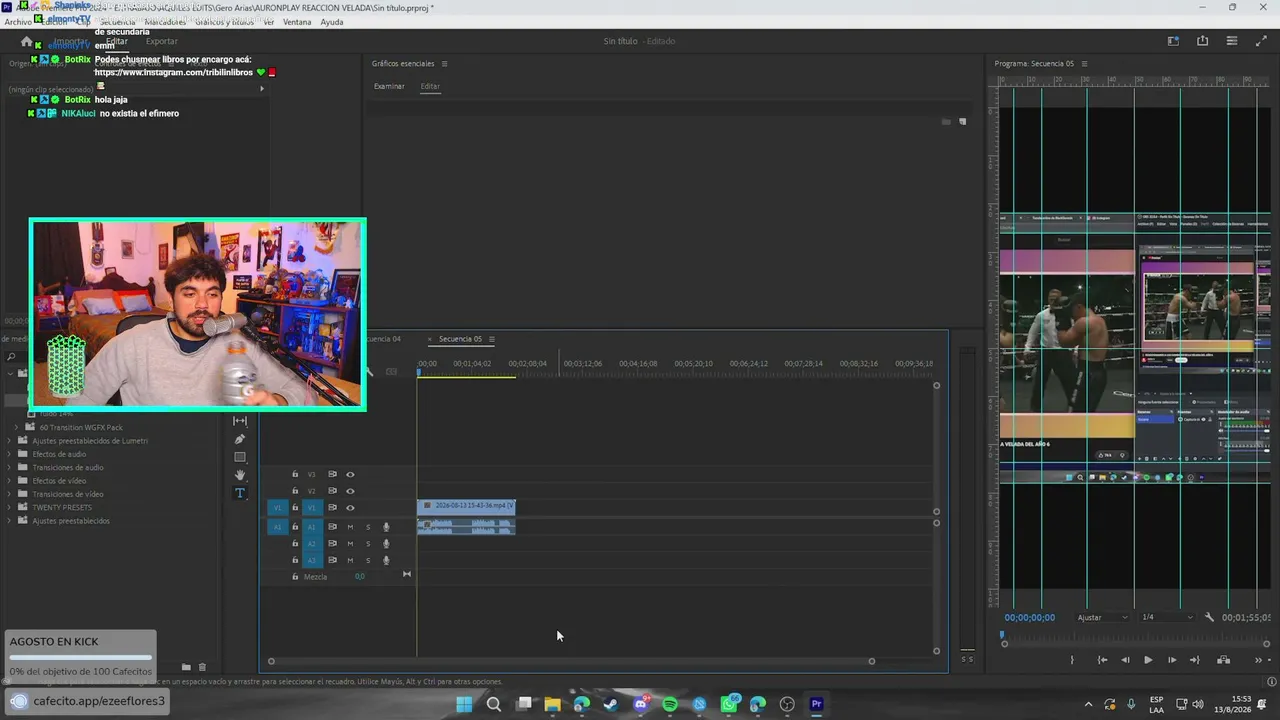The image size is (1280, 720).
Task: Go to Out point in Program monitor
Action: (1195, 660)
